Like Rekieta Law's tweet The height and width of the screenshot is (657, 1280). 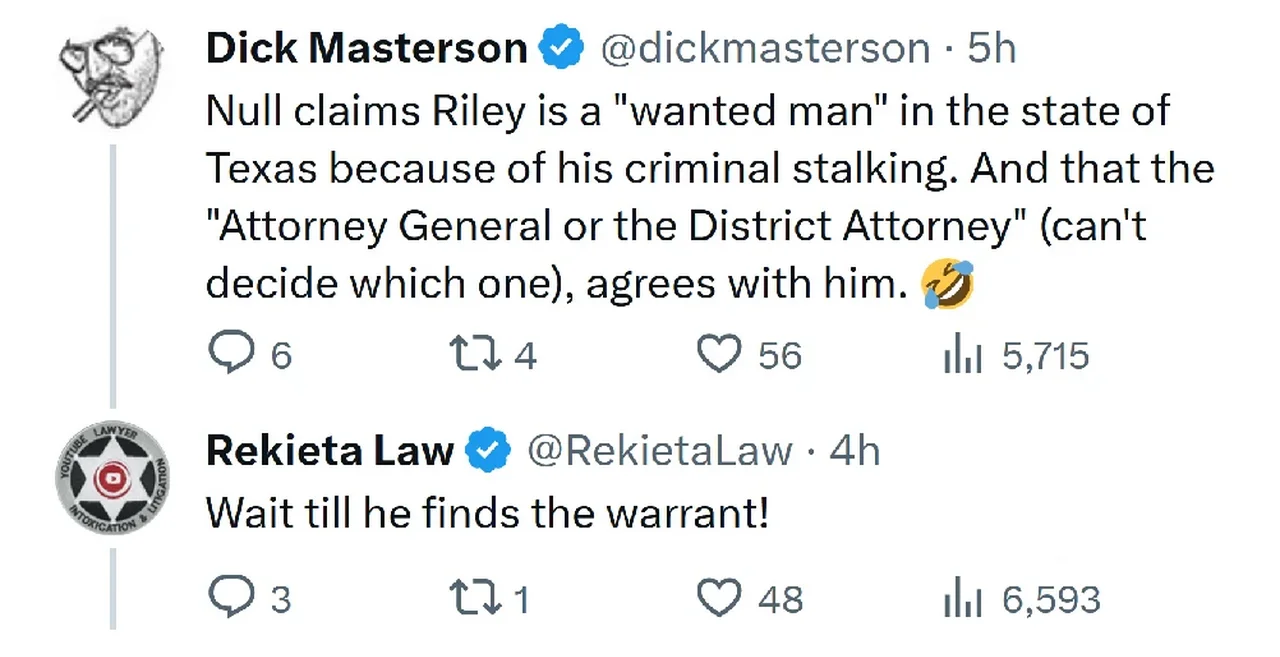(716, 598)
